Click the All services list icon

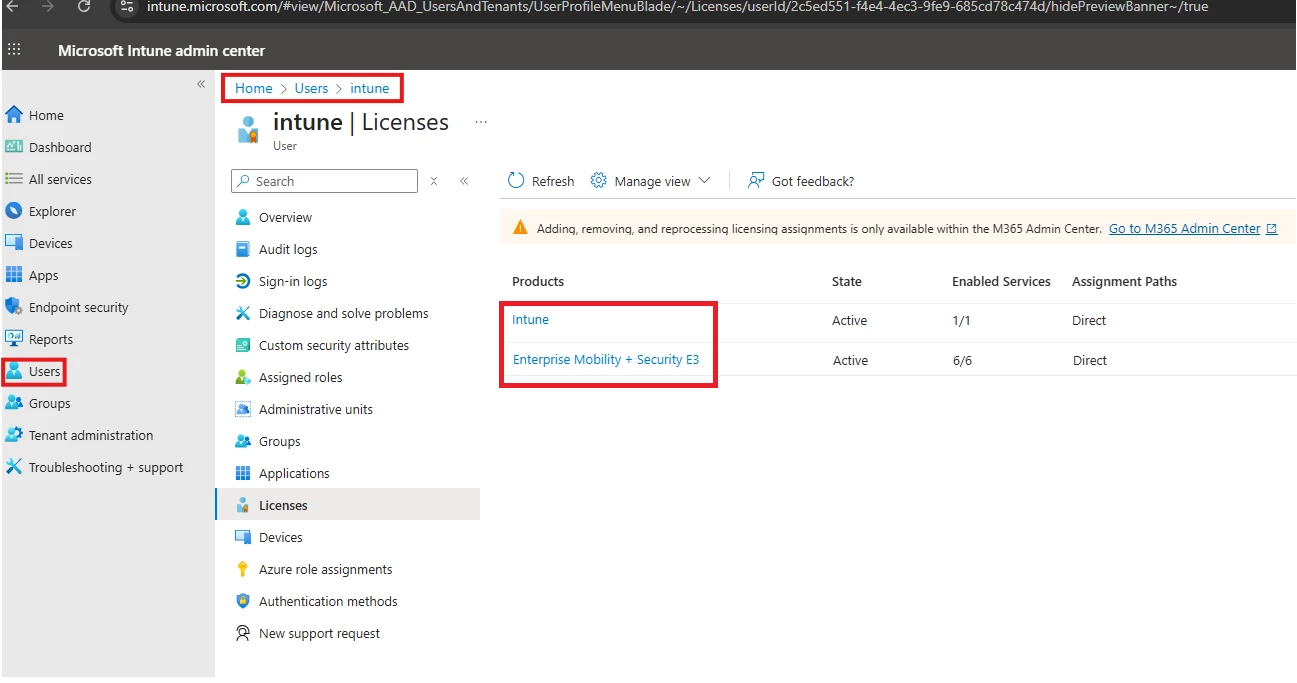point(14,179)
